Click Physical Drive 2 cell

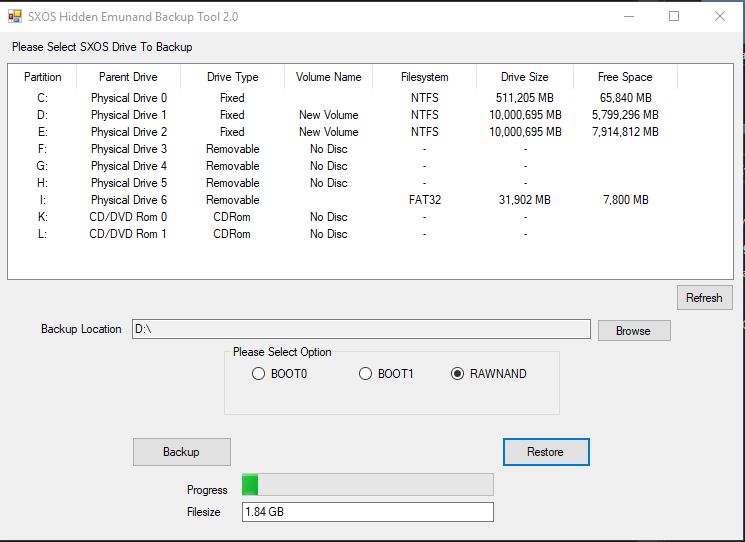pos(129,132)
